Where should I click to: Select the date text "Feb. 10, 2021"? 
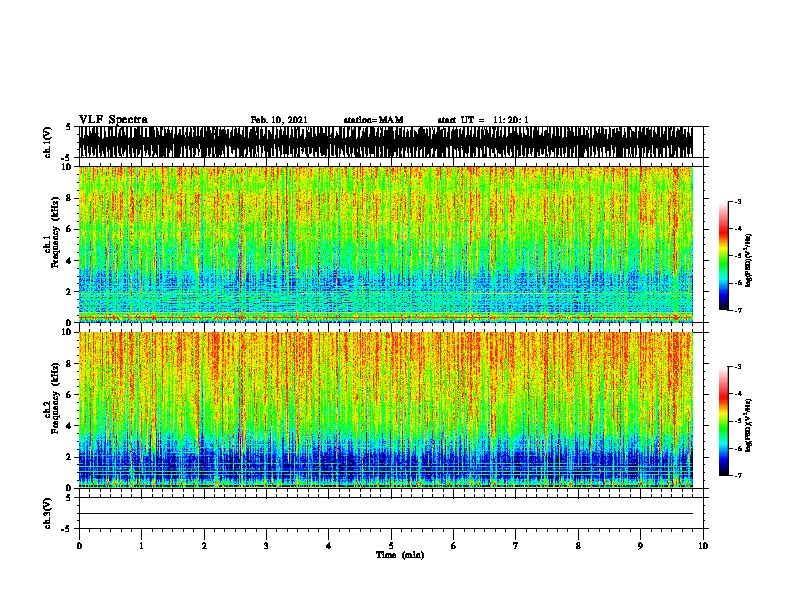(x=279, y=120)
